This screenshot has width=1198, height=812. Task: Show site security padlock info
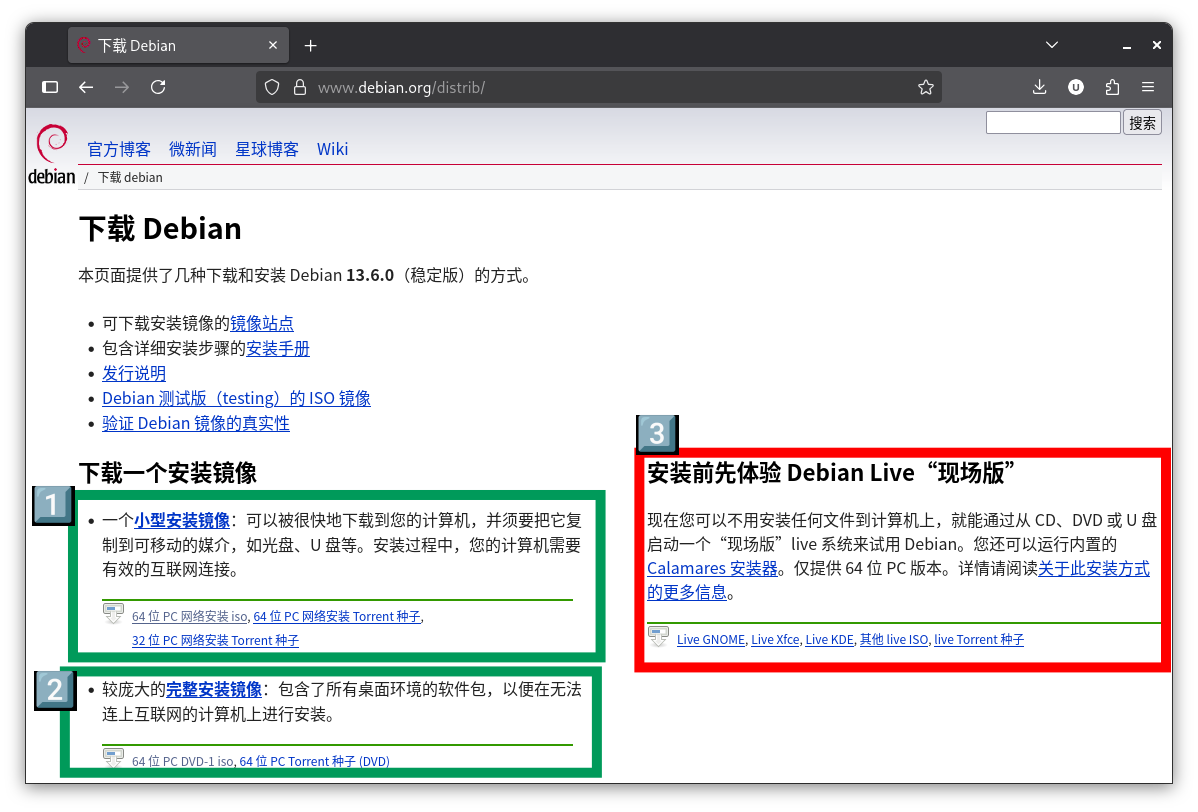coord(300,87)
